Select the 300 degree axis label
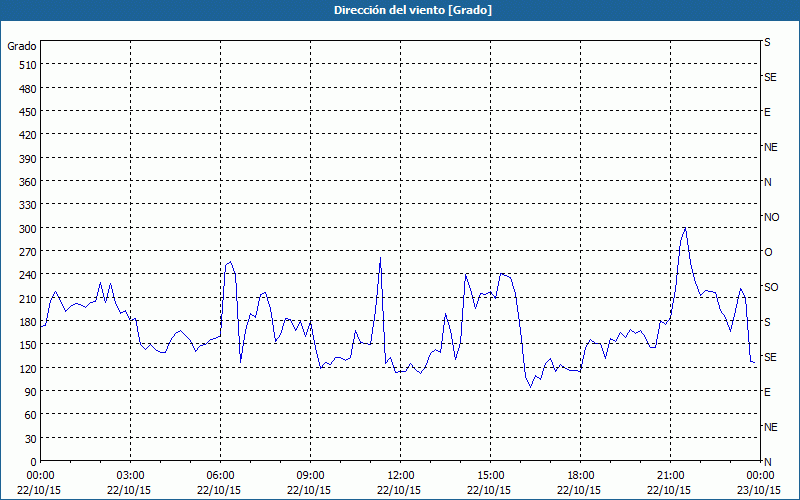Image resolution: width=800 pixels, height=500 pixels. click(x=28, y=229)
